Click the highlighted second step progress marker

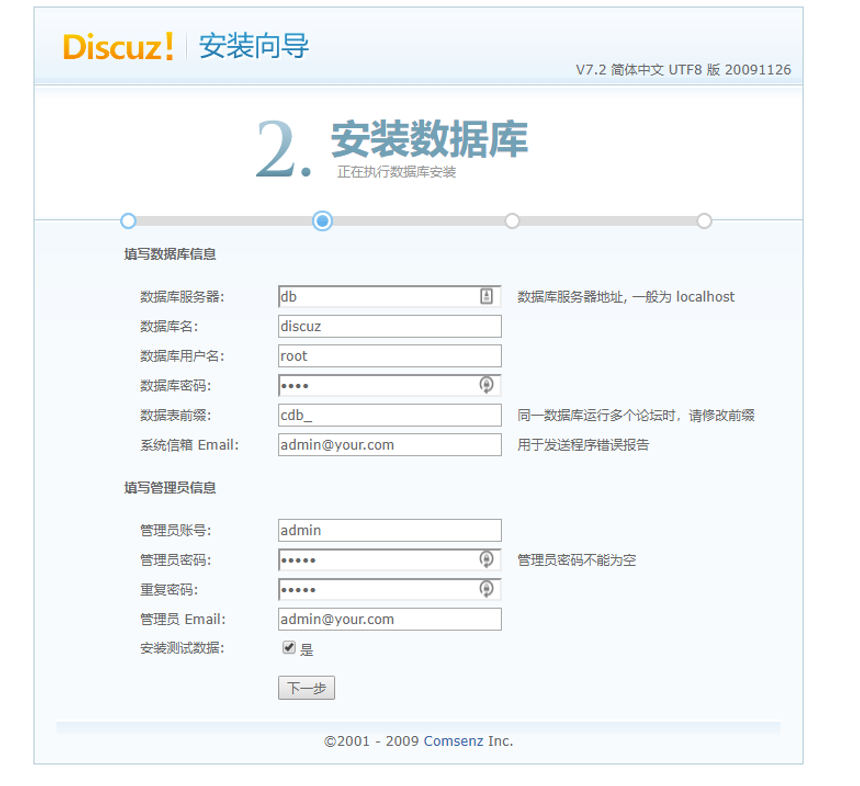tap(322, 221)
